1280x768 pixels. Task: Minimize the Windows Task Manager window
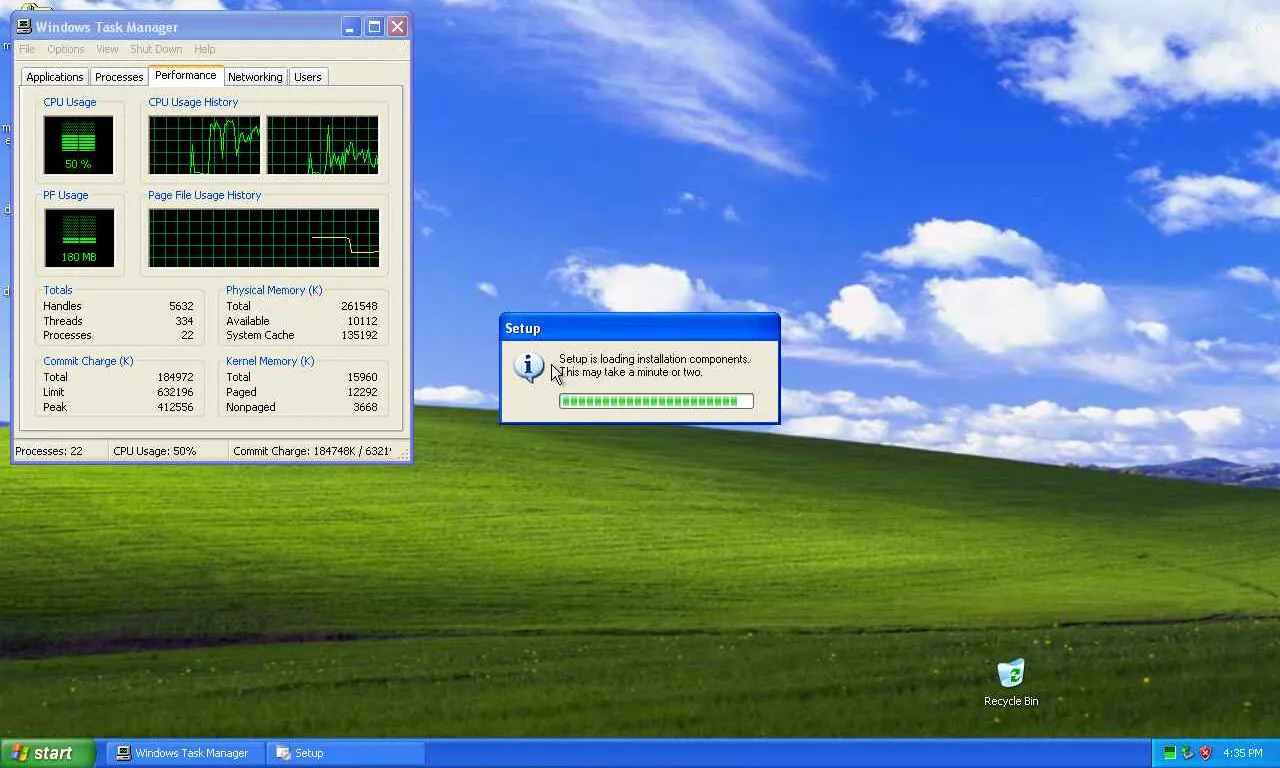[351, 27]
